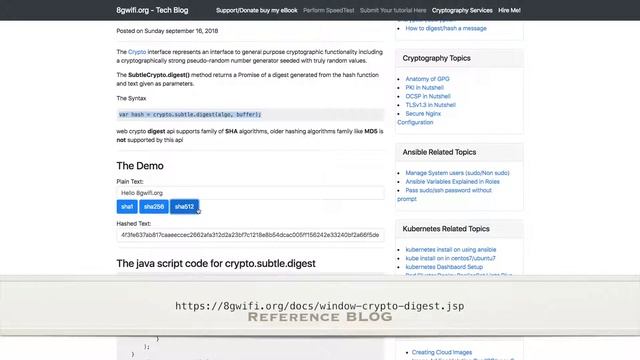Open kubernetes install on using ansible link

coord(451,249)
